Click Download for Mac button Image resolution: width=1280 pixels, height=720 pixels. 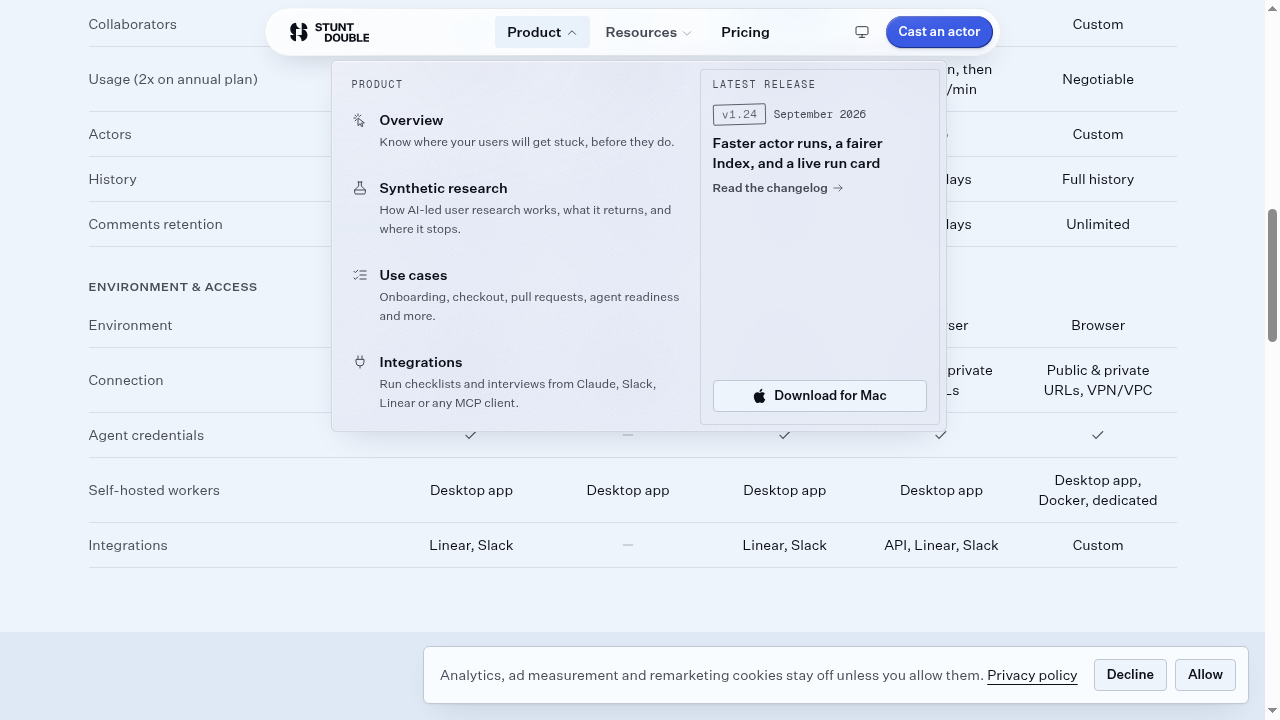pos(820,396)
